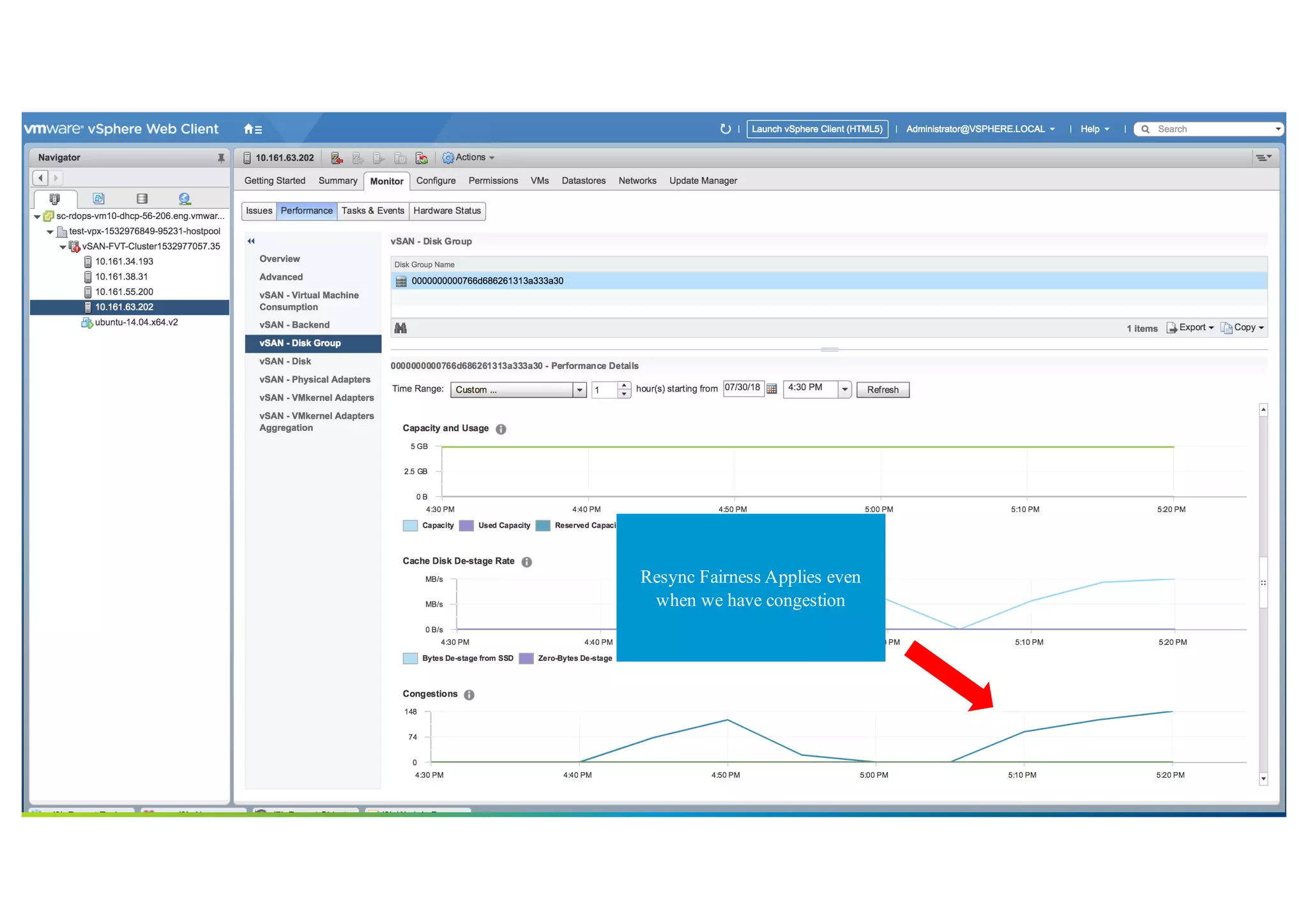Toggle the Bytes De-stage from SSD legend swatch
The height and width of the screenshot is (924, 1308).
pyautogui.click(x=410, y=658)
